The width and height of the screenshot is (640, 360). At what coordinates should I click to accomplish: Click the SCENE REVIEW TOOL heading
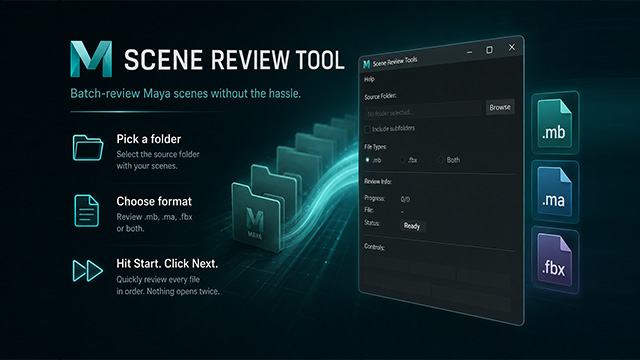[x=234, y=60]
